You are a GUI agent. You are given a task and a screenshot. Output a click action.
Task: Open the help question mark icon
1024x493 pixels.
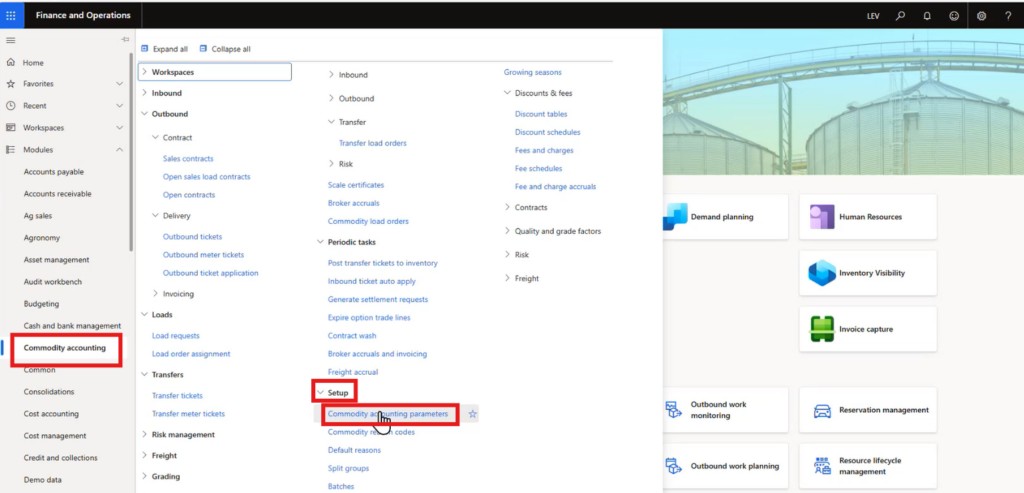pyautogui.click(x=1008, y=16)
